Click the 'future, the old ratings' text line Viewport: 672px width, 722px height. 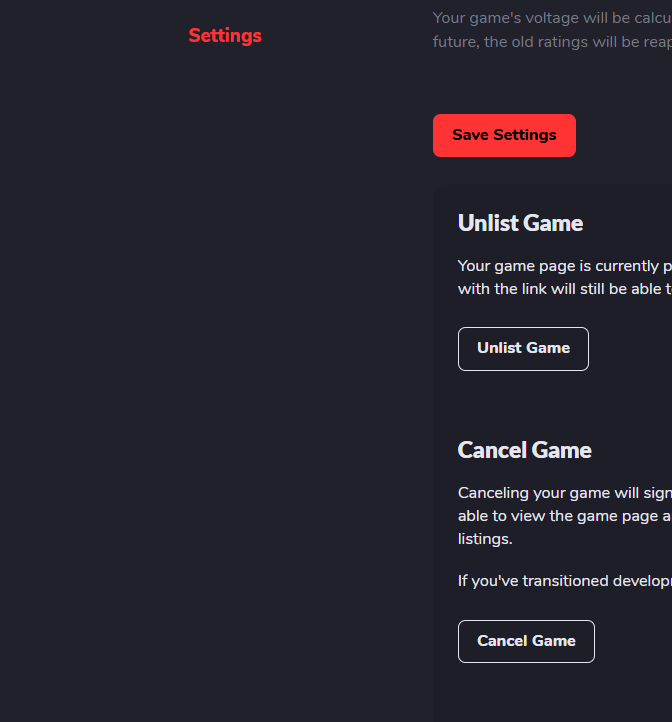pyautogui.click(x=552, y=42)
